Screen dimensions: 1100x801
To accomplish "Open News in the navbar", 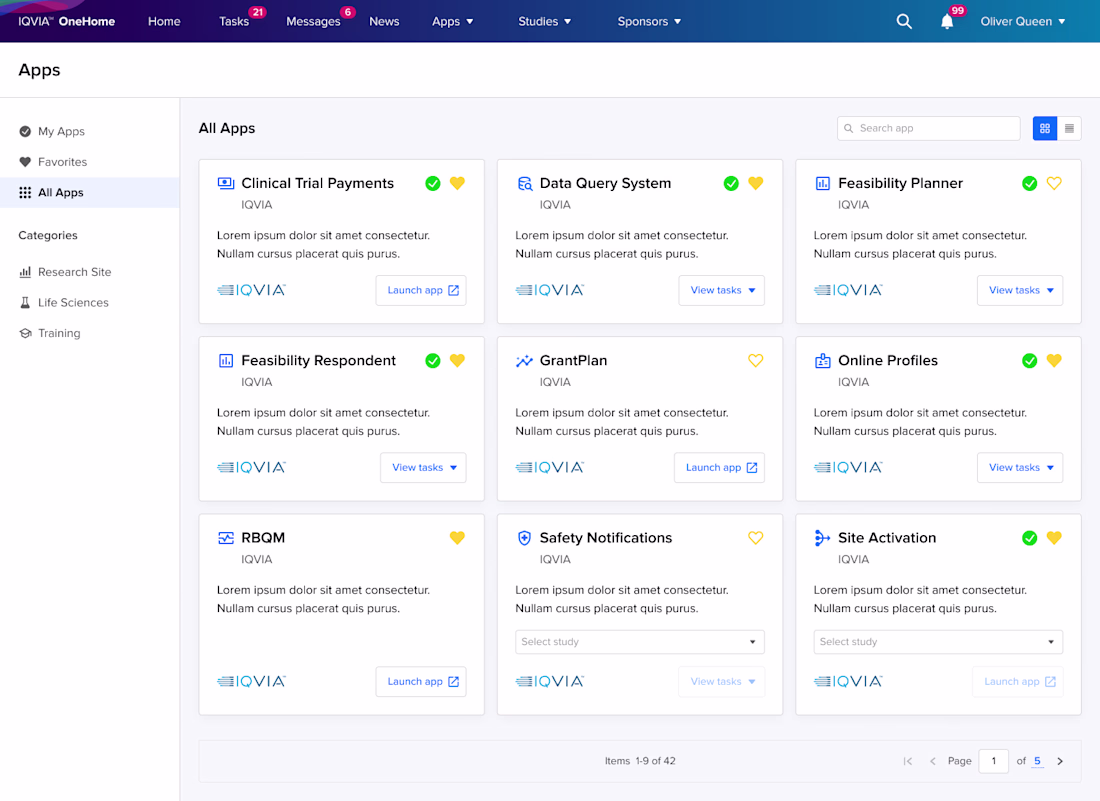I will tap(384, 22).
